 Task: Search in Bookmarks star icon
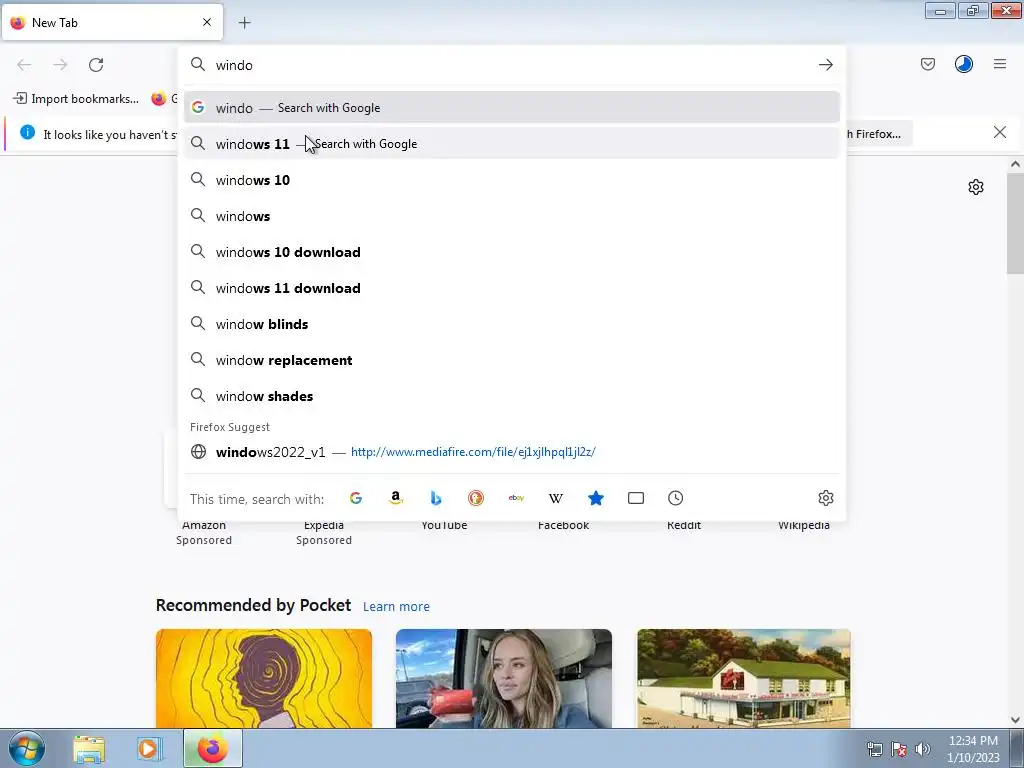596,498
